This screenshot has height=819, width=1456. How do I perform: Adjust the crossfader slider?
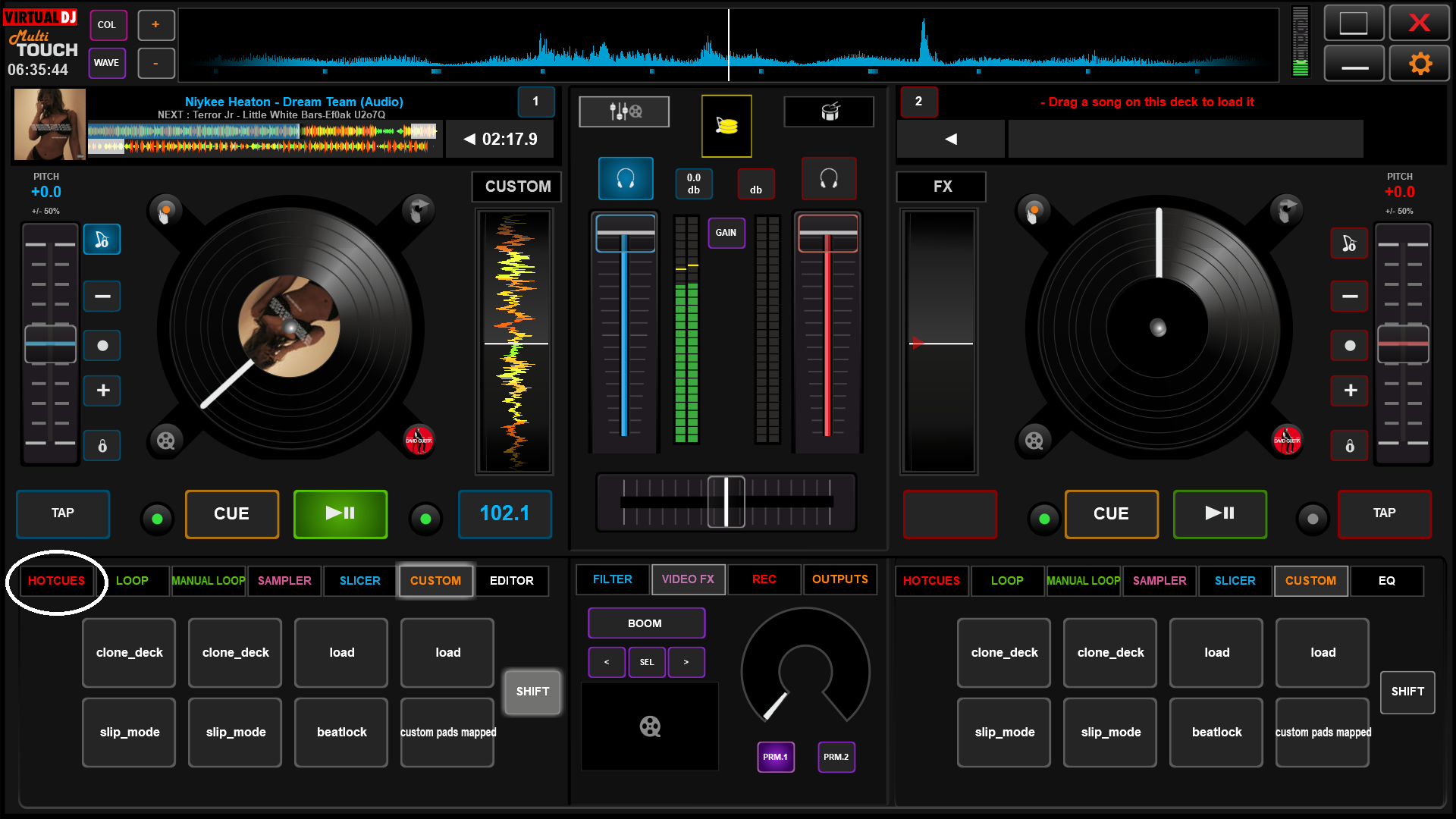[726, 501]
